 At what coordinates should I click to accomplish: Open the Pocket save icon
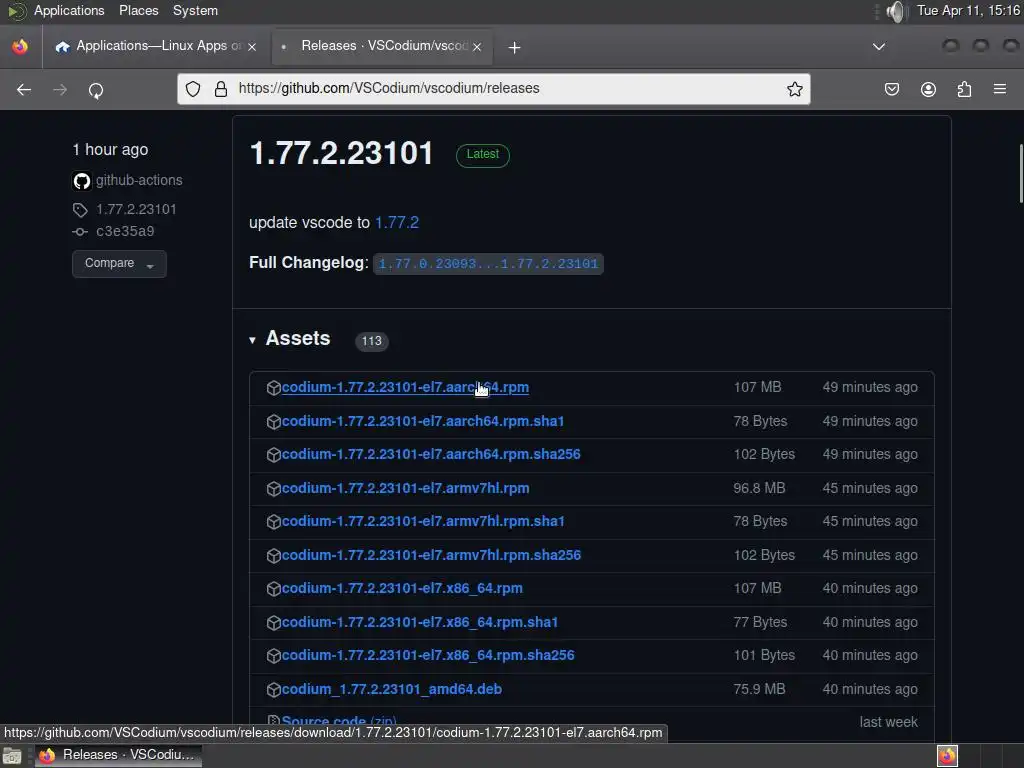coord(891,89)
